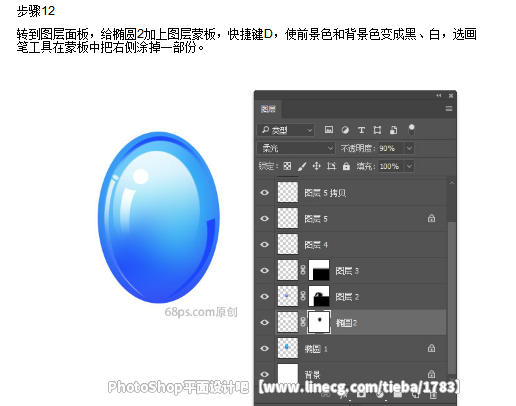
Task: Select the 图层 2 layer name
Action: click(x=347, y=297)
